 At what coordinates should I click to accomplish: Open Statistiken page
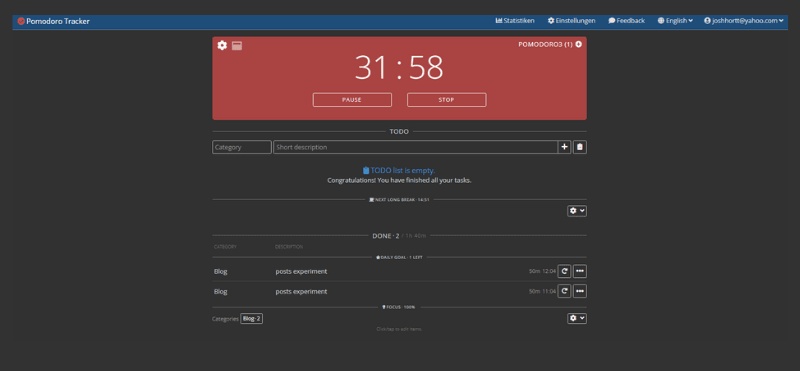pos(515,21)
